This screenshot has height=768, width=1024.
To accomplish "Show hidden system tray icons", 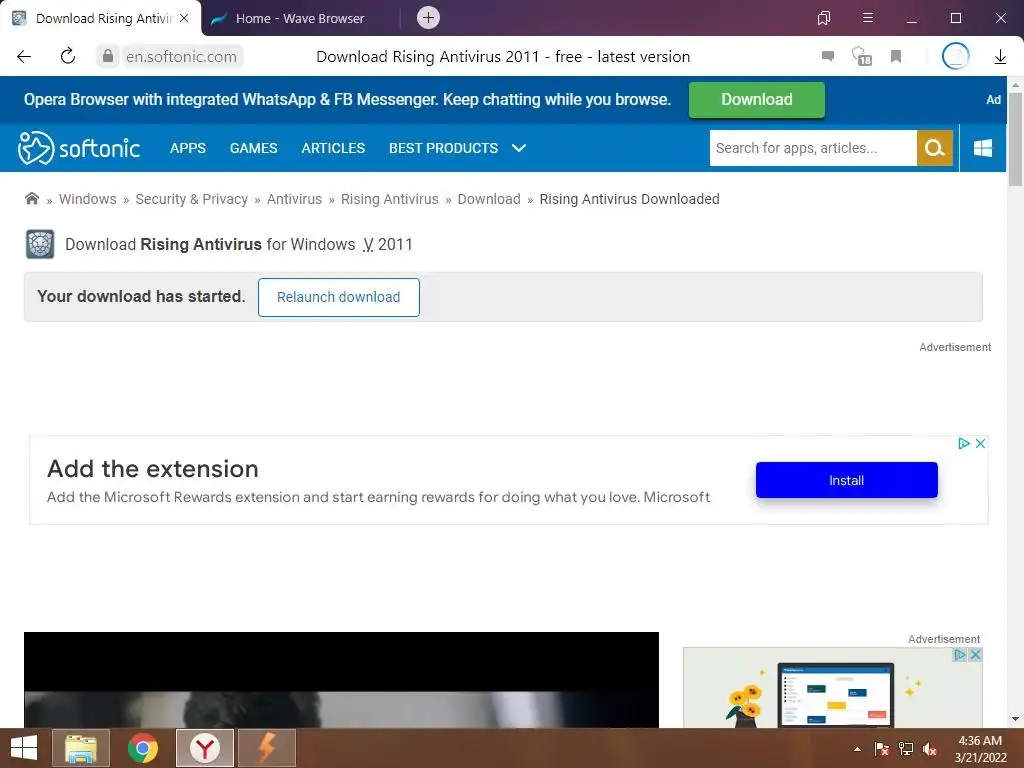I will point(857,749).
